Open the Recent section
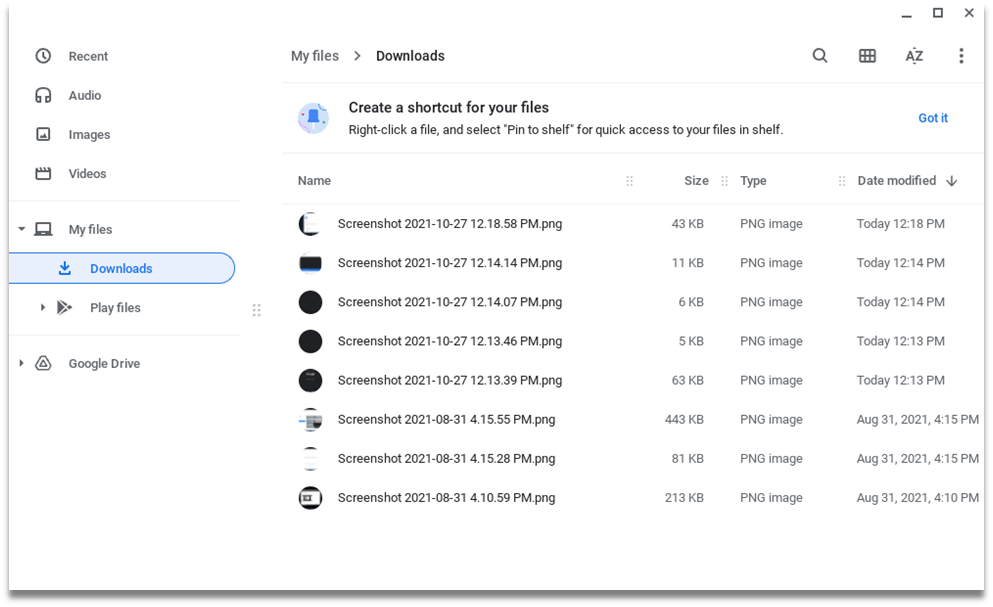 tap(88, 56)
